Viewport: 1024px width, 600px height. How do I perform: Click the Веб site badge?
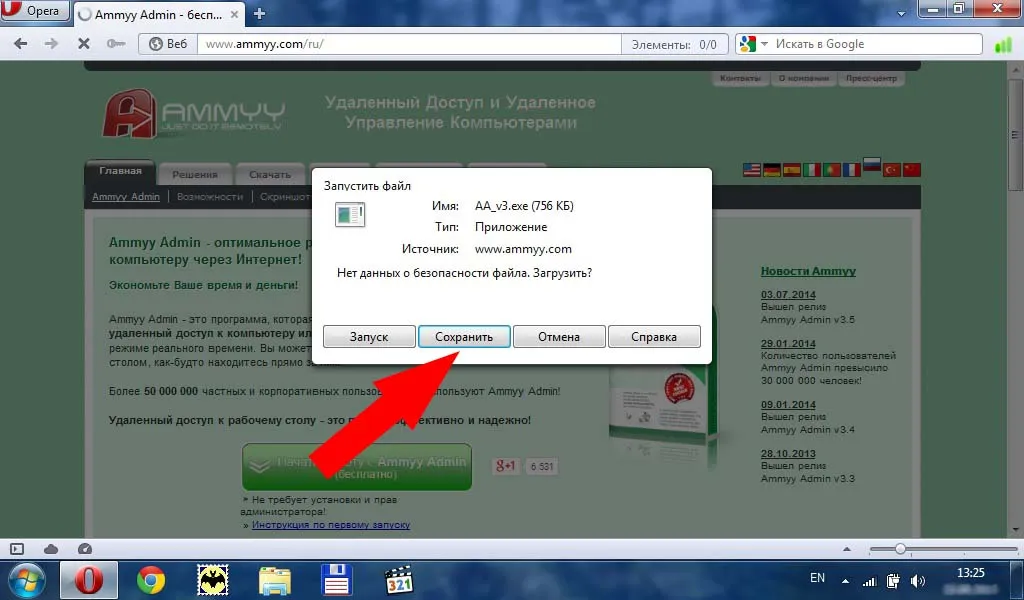coord(166,44)
